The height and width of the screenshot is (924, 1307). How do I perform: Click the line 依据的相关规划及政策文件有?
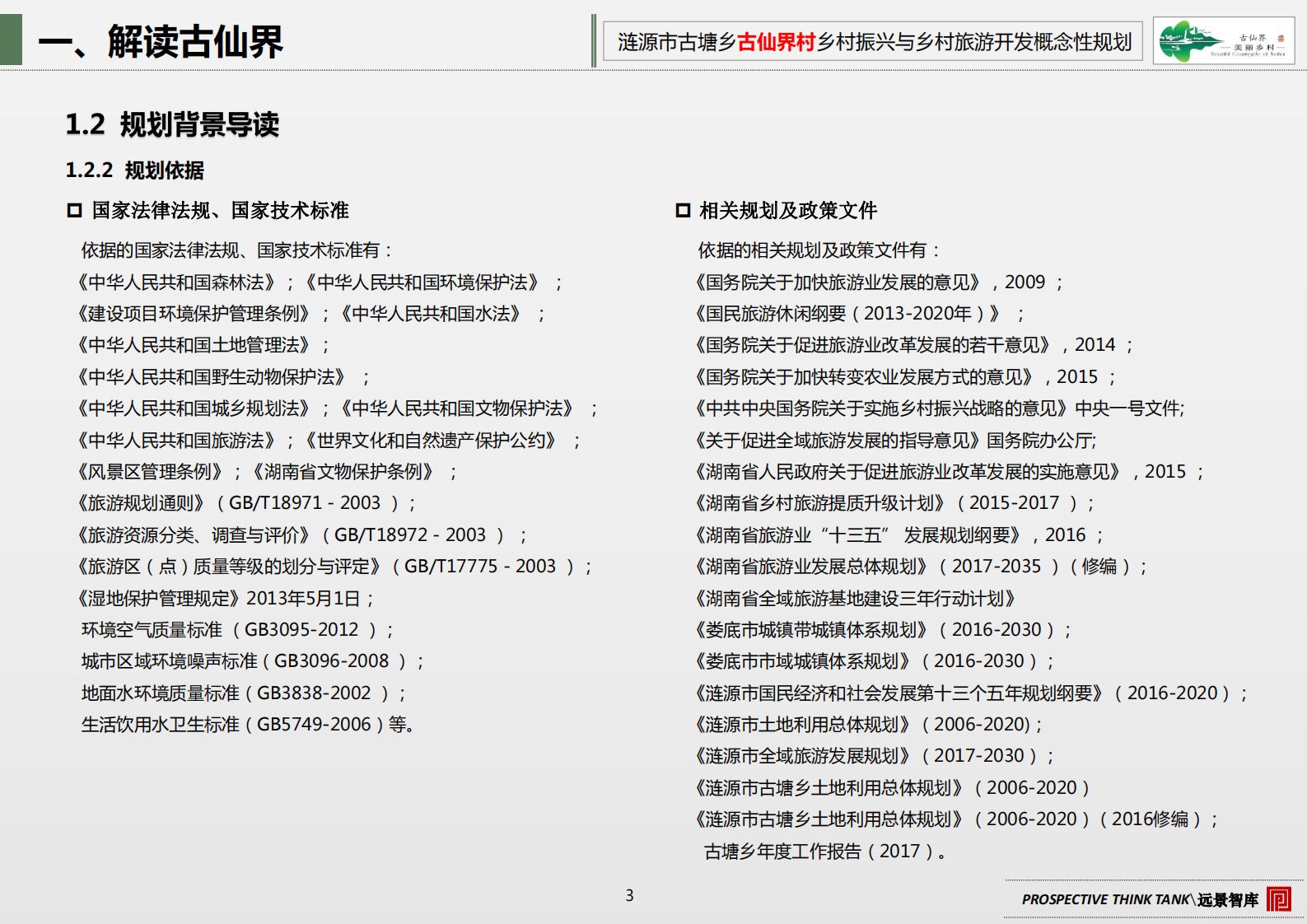819,250
